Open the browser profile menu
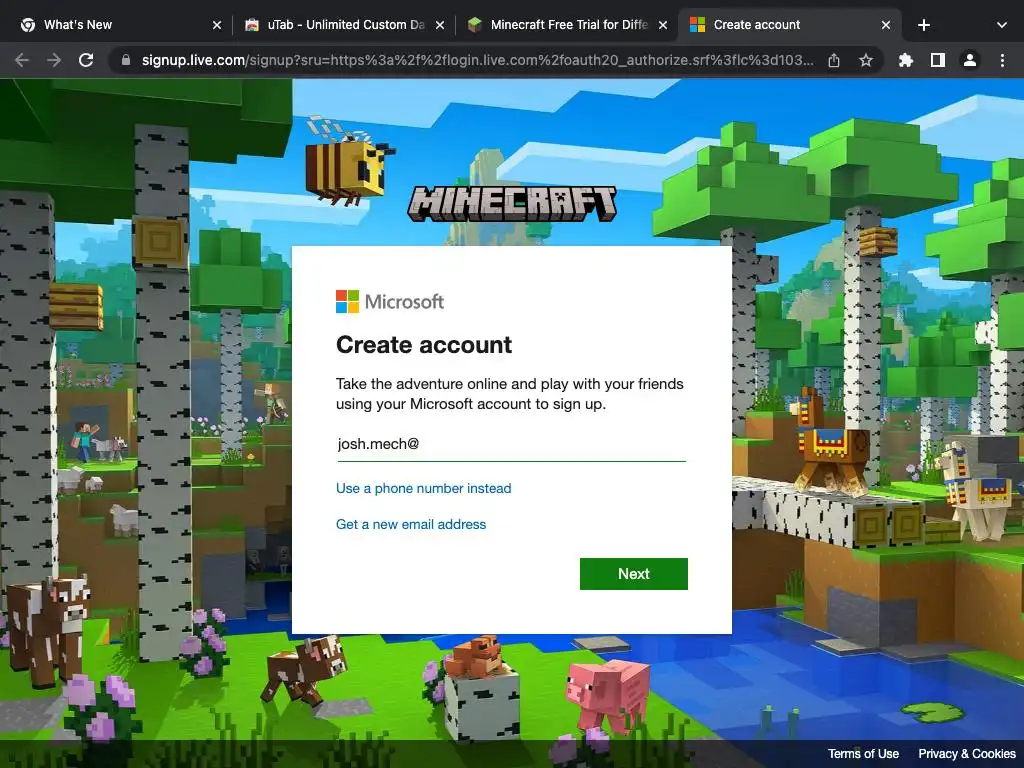 970,61
